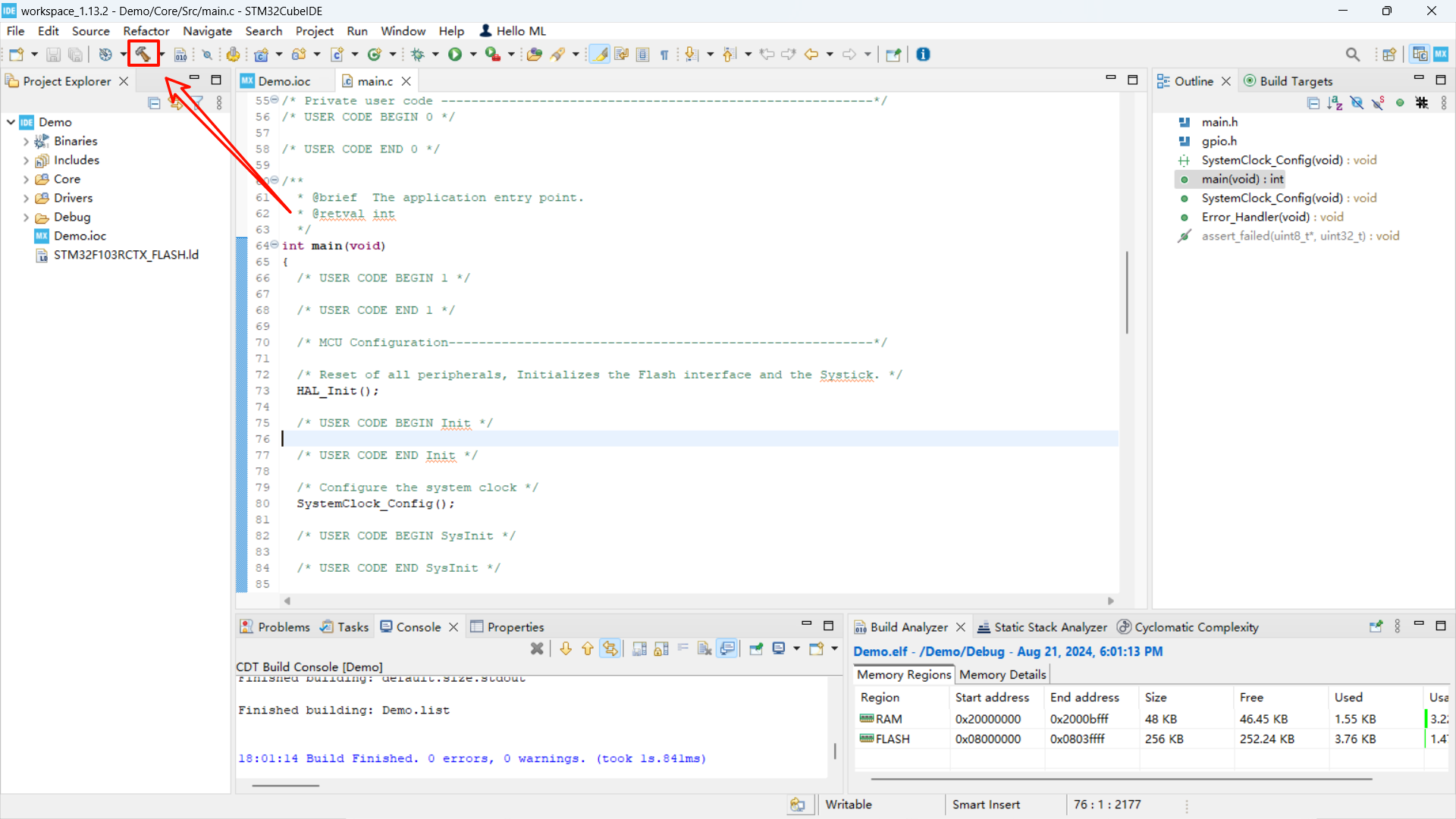The width and height of the screenshot is (1456, 819).
Task: Close the main.c editor tab
Action: [x=406, y=81]
